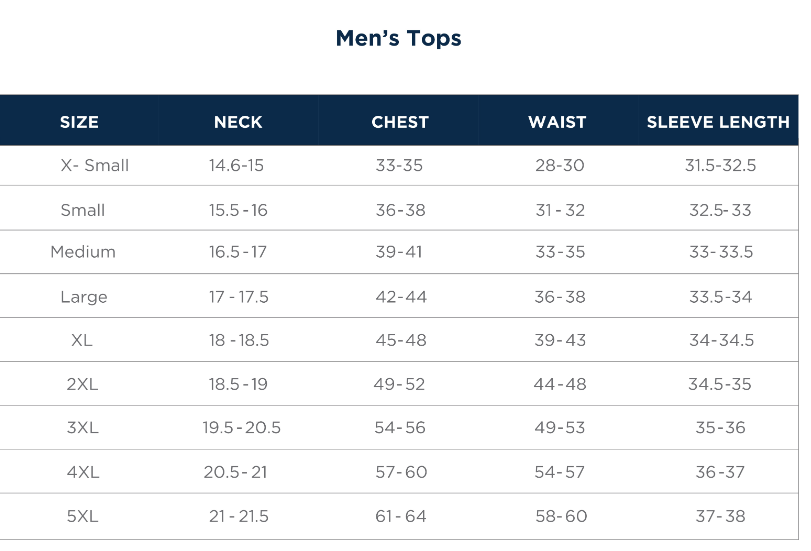Screen dimensions: 811x551
Task: Select the WAIST column header
Action: 557,123
